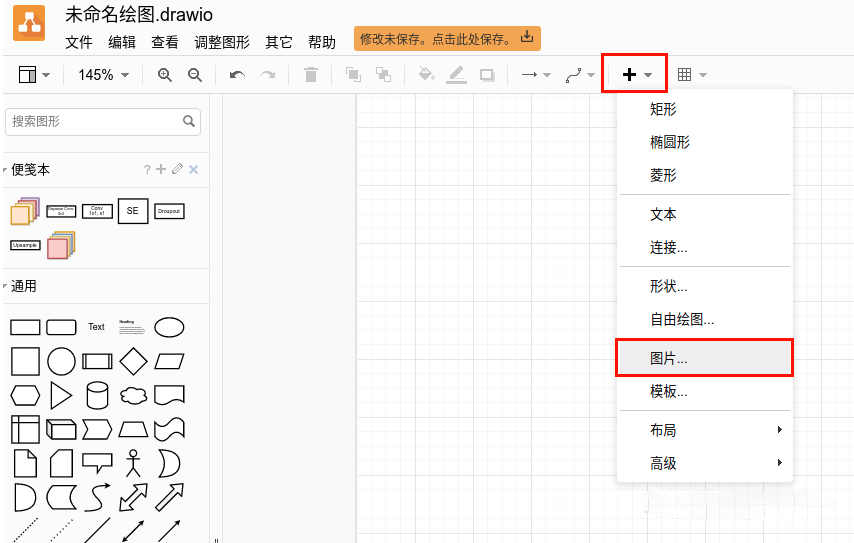Open the connection arrow style dropdown

[x=536, y=75]
